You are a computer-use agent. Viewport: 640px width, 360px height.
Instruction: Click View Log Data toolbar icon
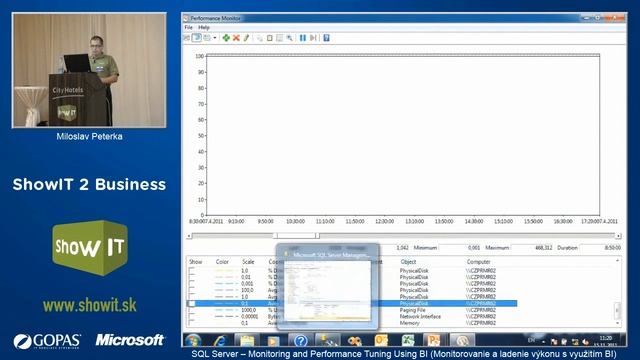pos(197,38)
